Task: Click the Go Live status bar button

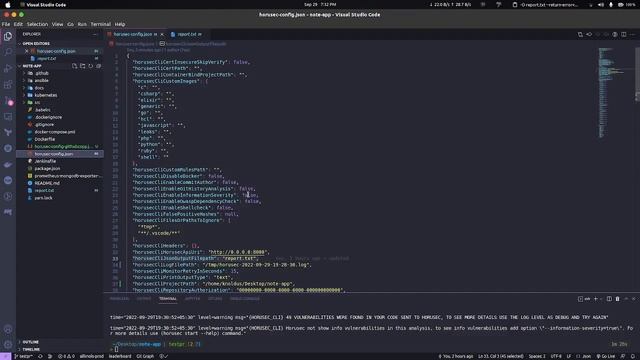Action: tap(606, 356)
